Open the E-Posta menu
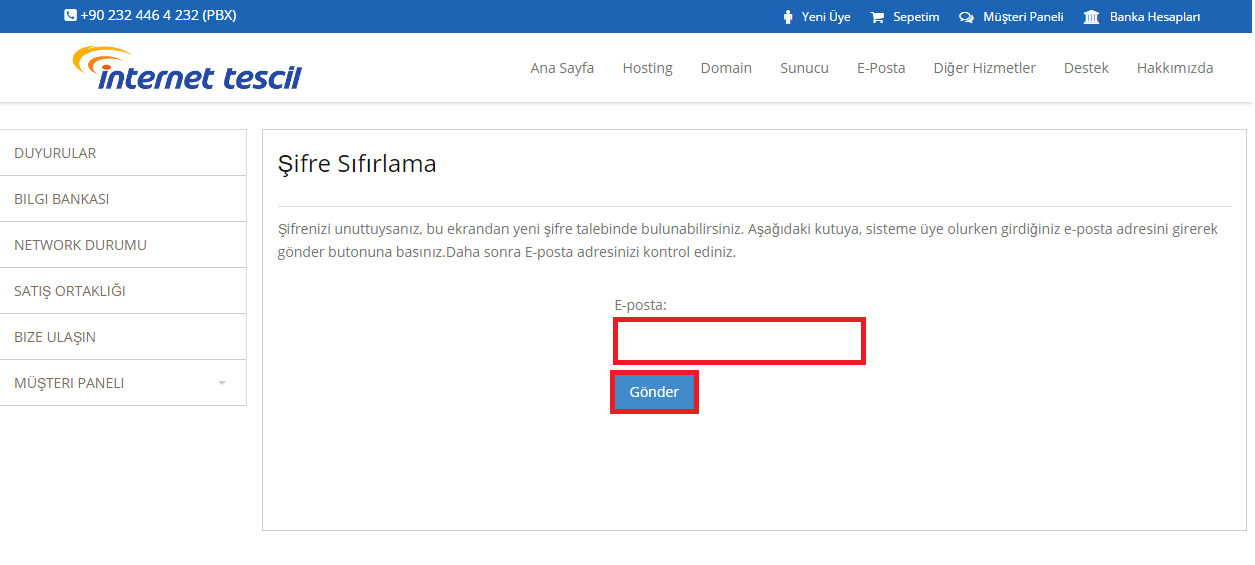The width and height of the screenshot is (1255, 565). [x=881, y=68]
